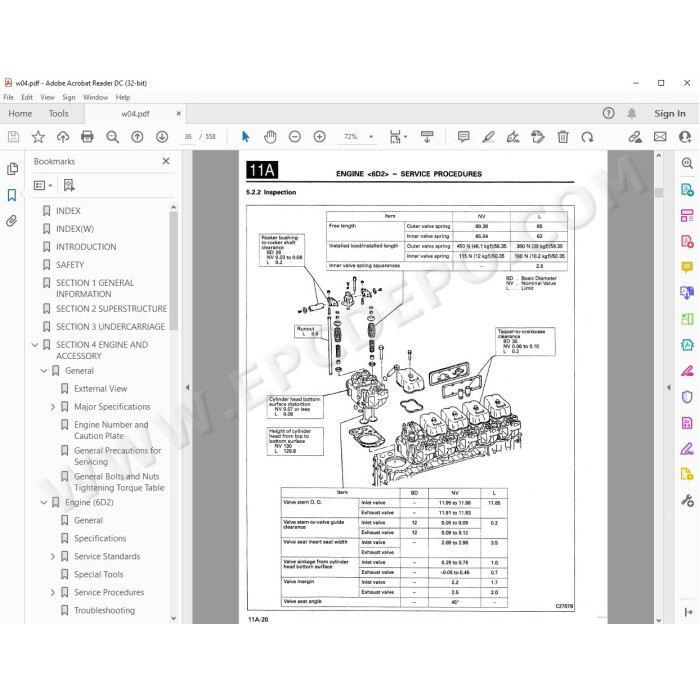Screen dimensions: 700x700
Task: Open the Edit menu
Action: click(27, 97)
